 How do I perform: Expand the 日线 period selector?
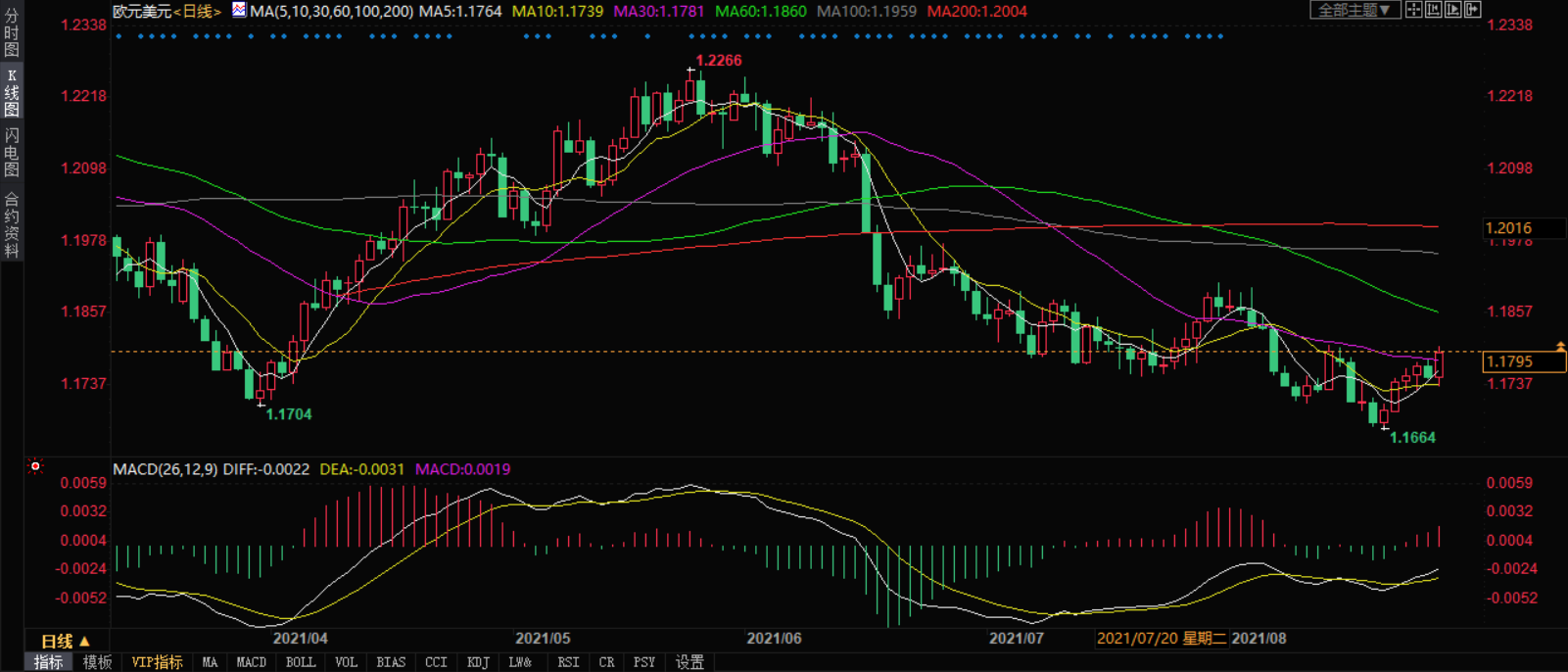65,642
